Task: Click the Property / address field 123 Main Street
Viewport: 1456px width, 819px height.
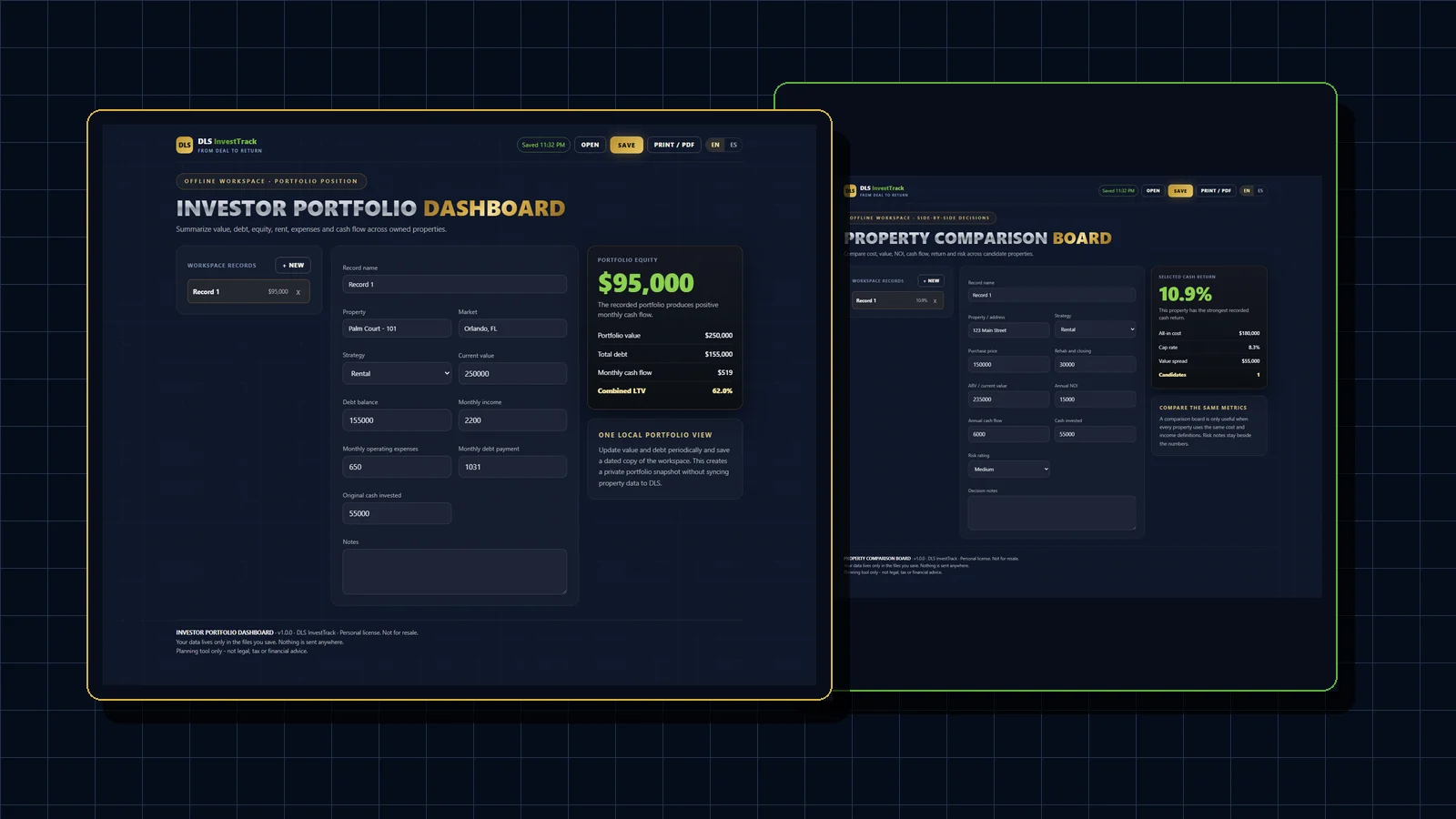Action: [1008, 330]
